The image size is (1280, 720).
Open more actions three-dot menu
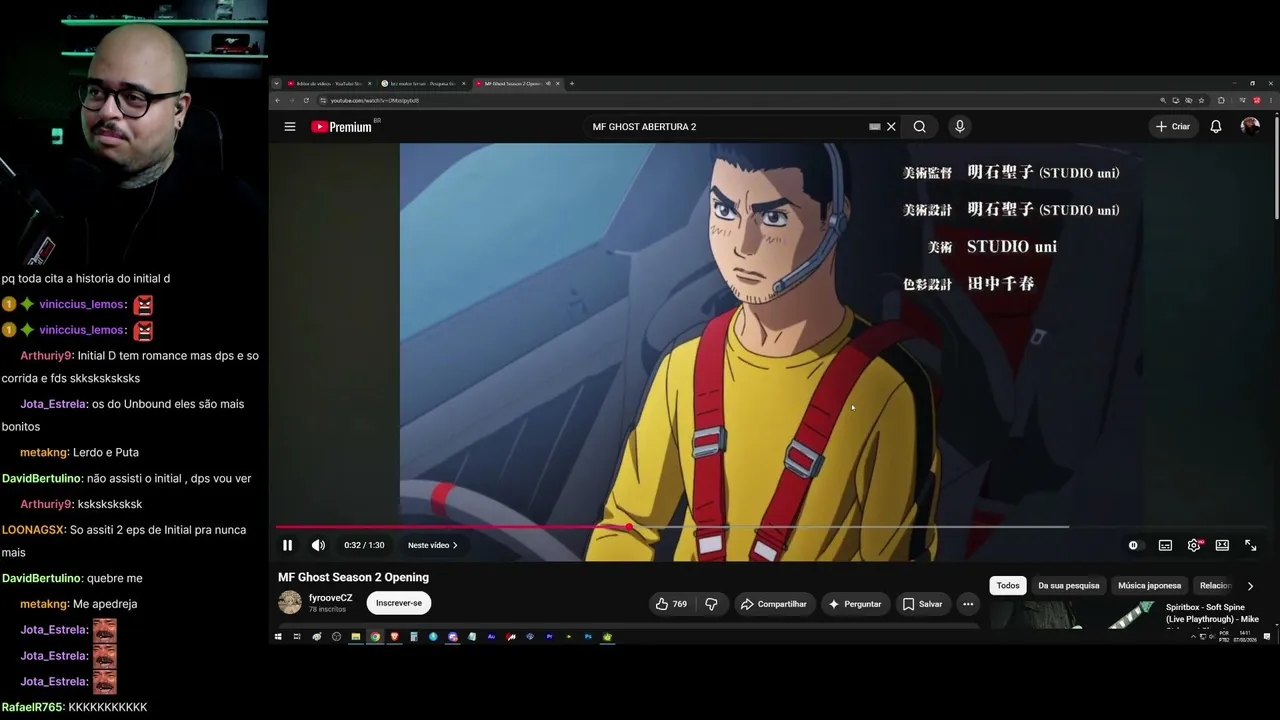pyautogui.click(x=968, y=604)
